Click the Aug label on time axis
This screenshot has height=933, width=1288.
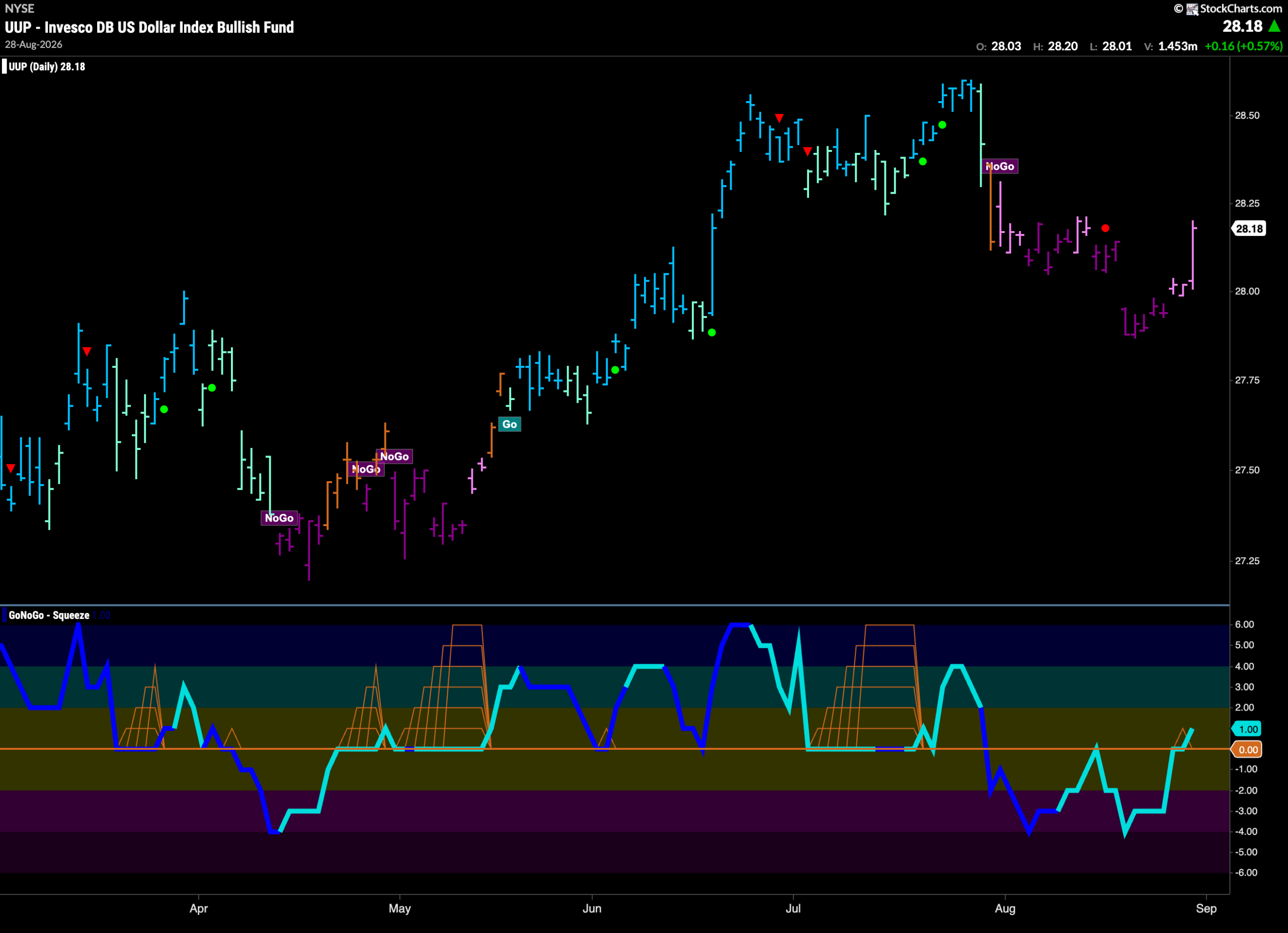(1005, 908)
